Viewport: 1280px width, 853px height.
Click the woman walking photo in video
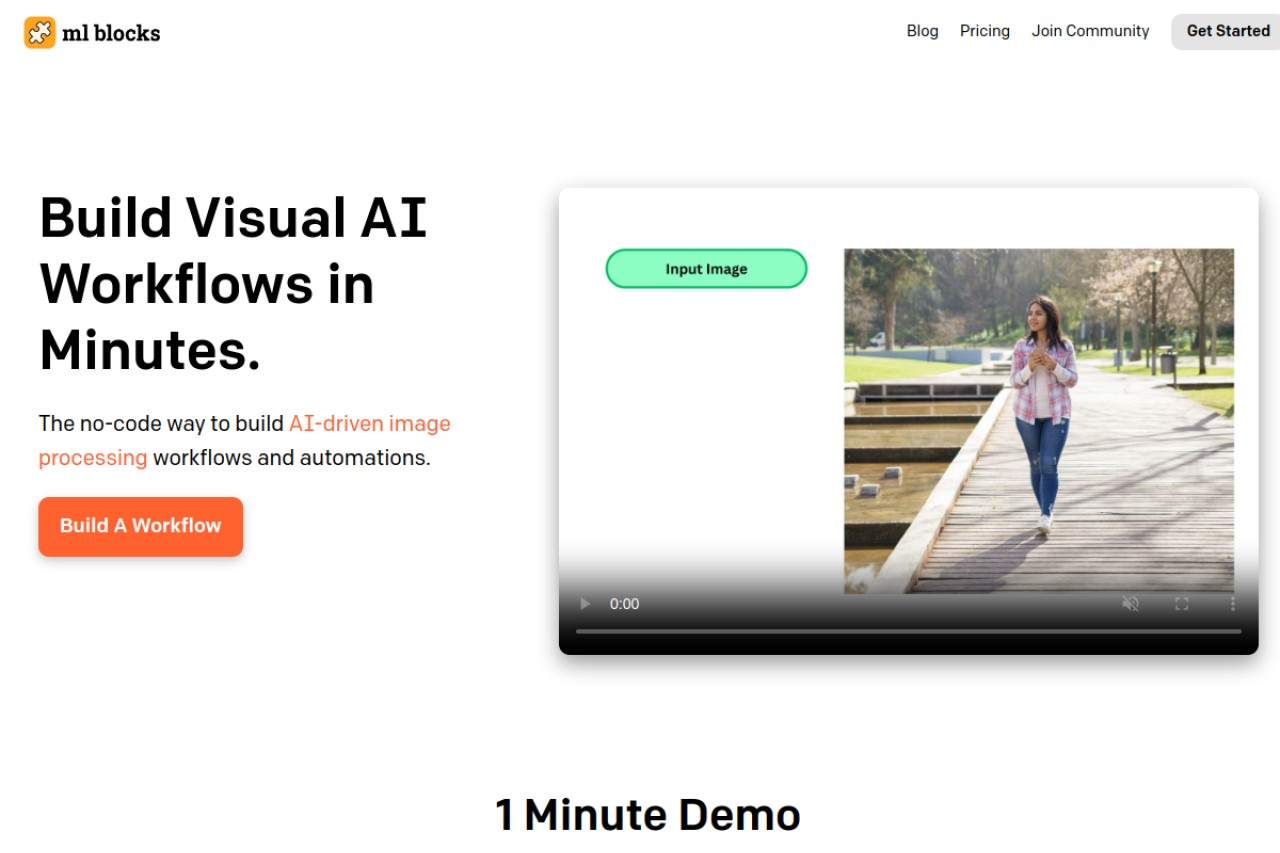1039,421
